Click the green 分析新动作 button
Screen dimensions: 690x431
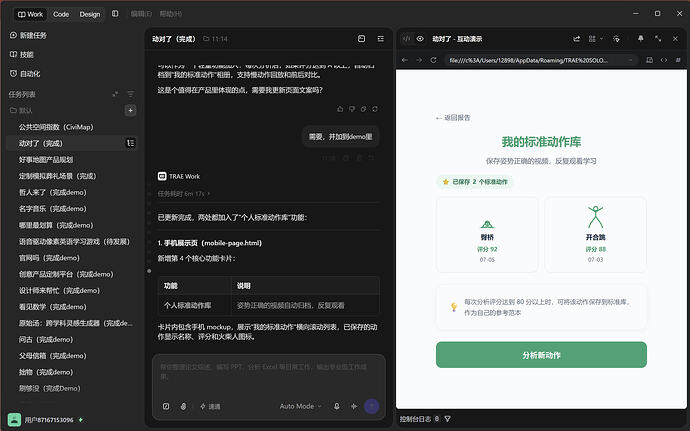point(541,355)
